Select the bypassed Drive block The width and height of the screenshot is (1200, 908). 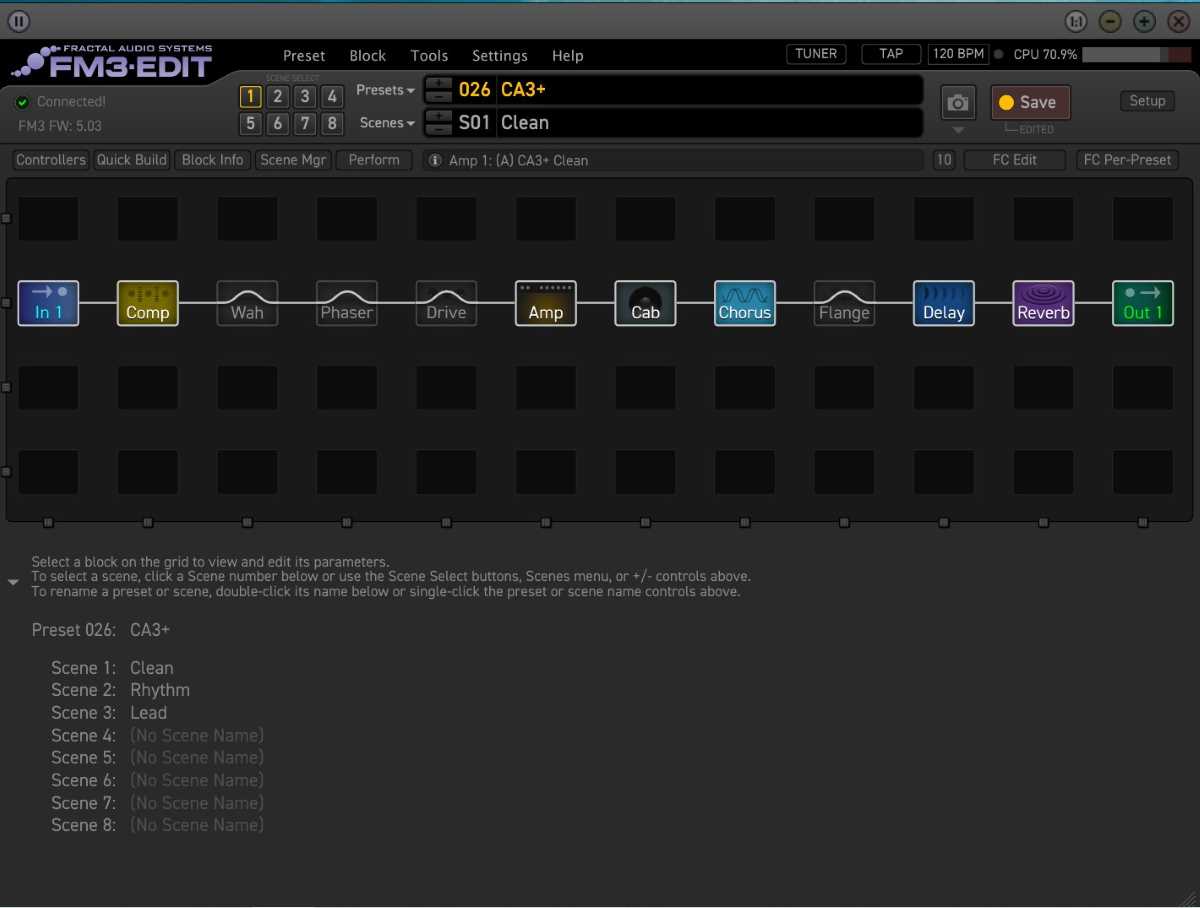click(446, 303)
